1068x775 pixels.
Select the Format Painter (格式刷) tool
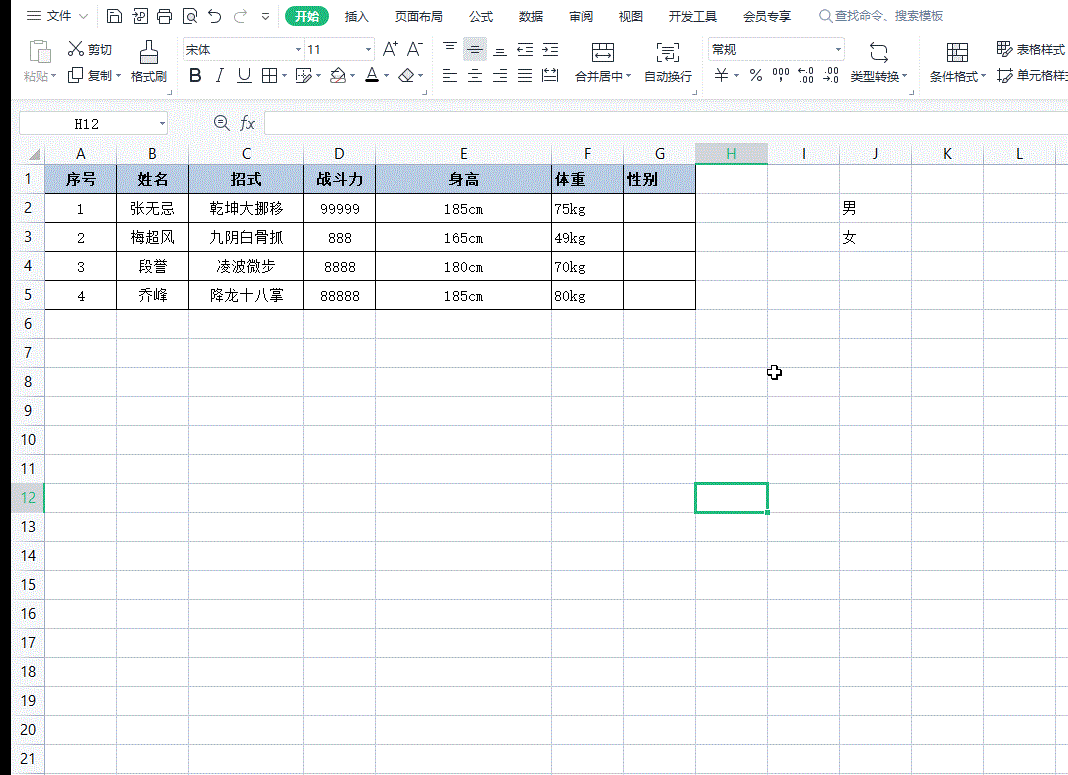(x=148, y=61)
